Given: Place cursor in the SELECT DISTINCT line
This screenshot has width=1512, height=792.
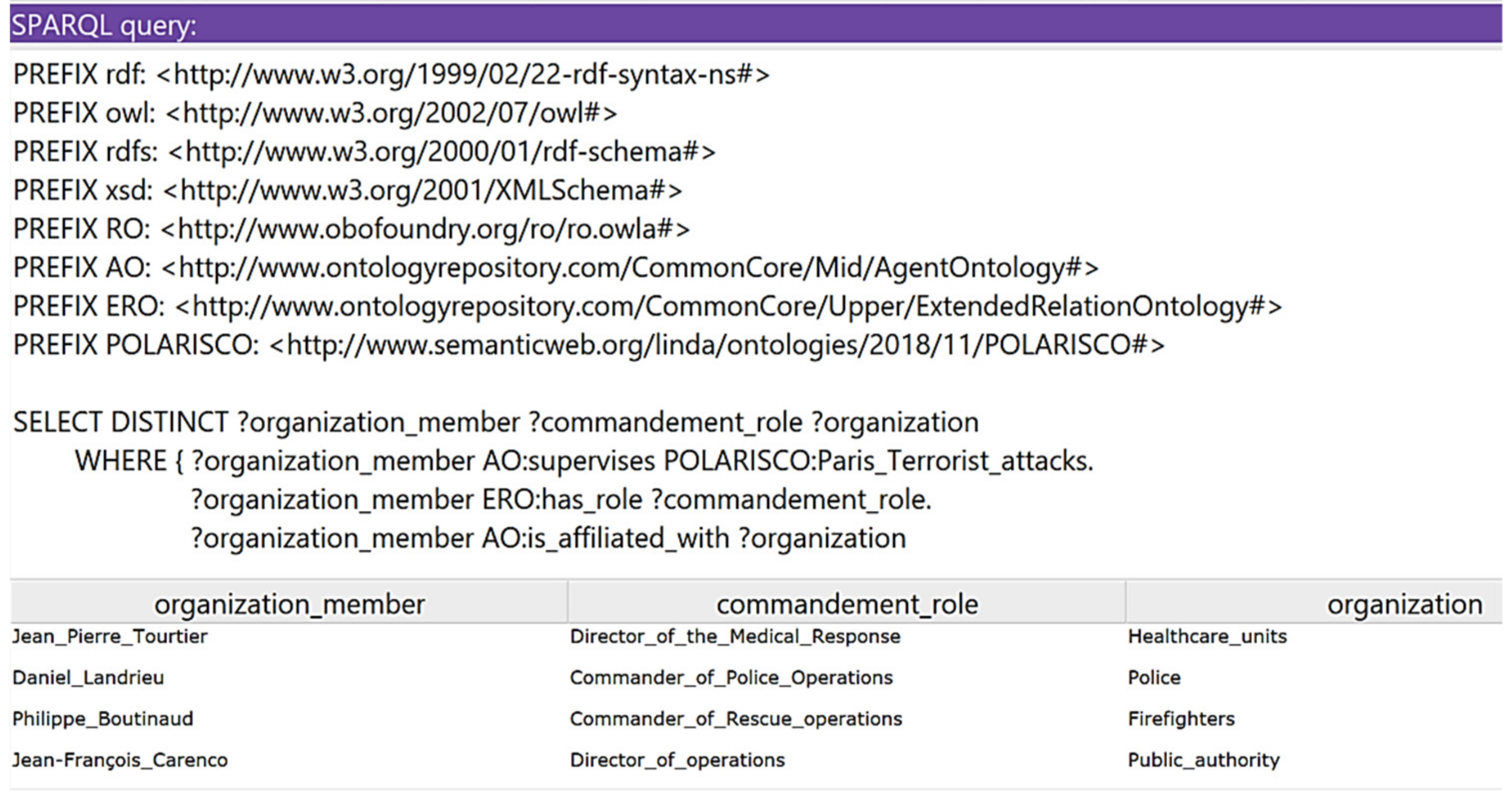Looking at the screenshot, I should click(x=496, y=423).
